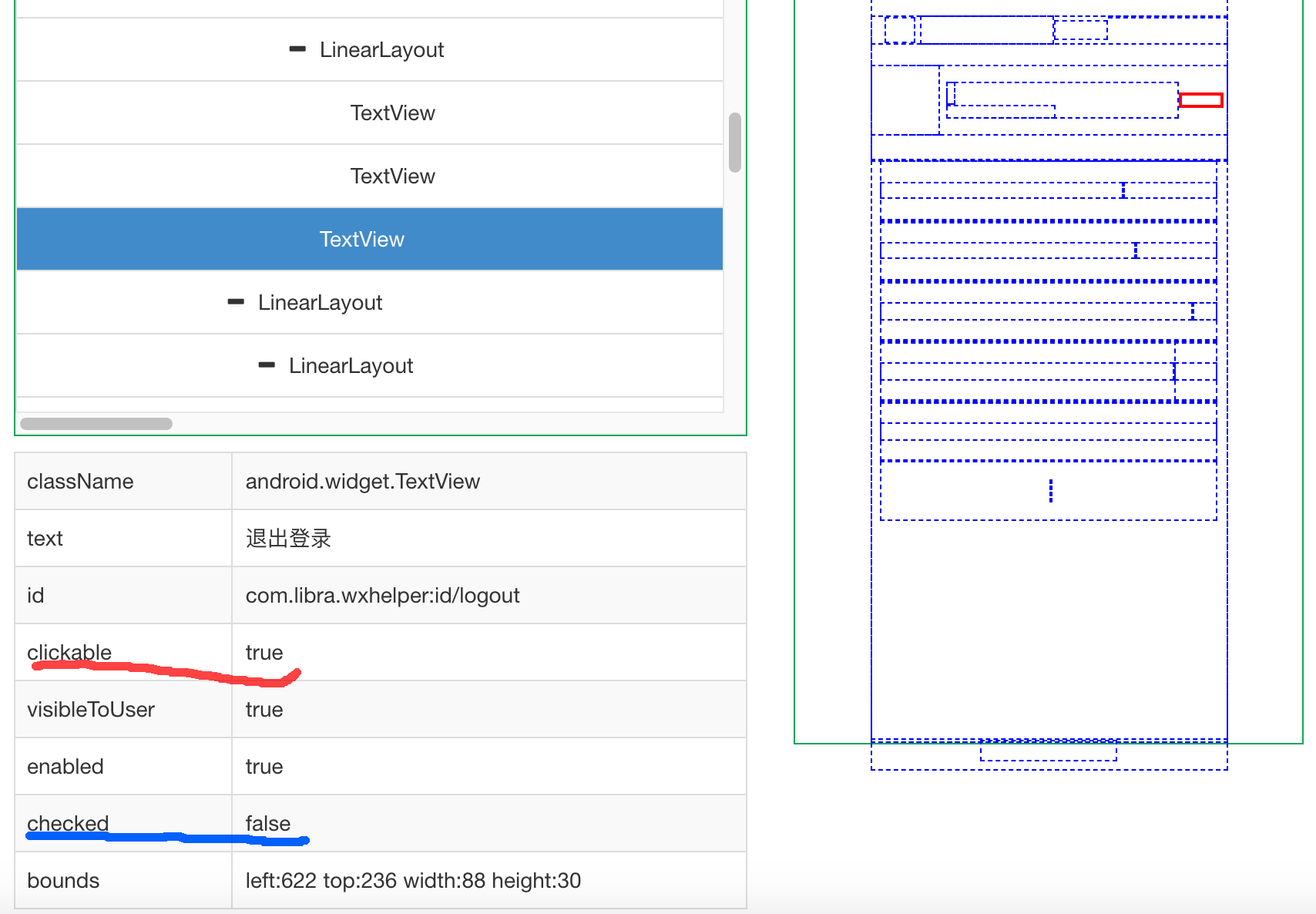Collapse the bottom-most LinearLayout node's minus icon
Image resolution: width=1316 pixels, height=914 pixels.
click(267, 365)
